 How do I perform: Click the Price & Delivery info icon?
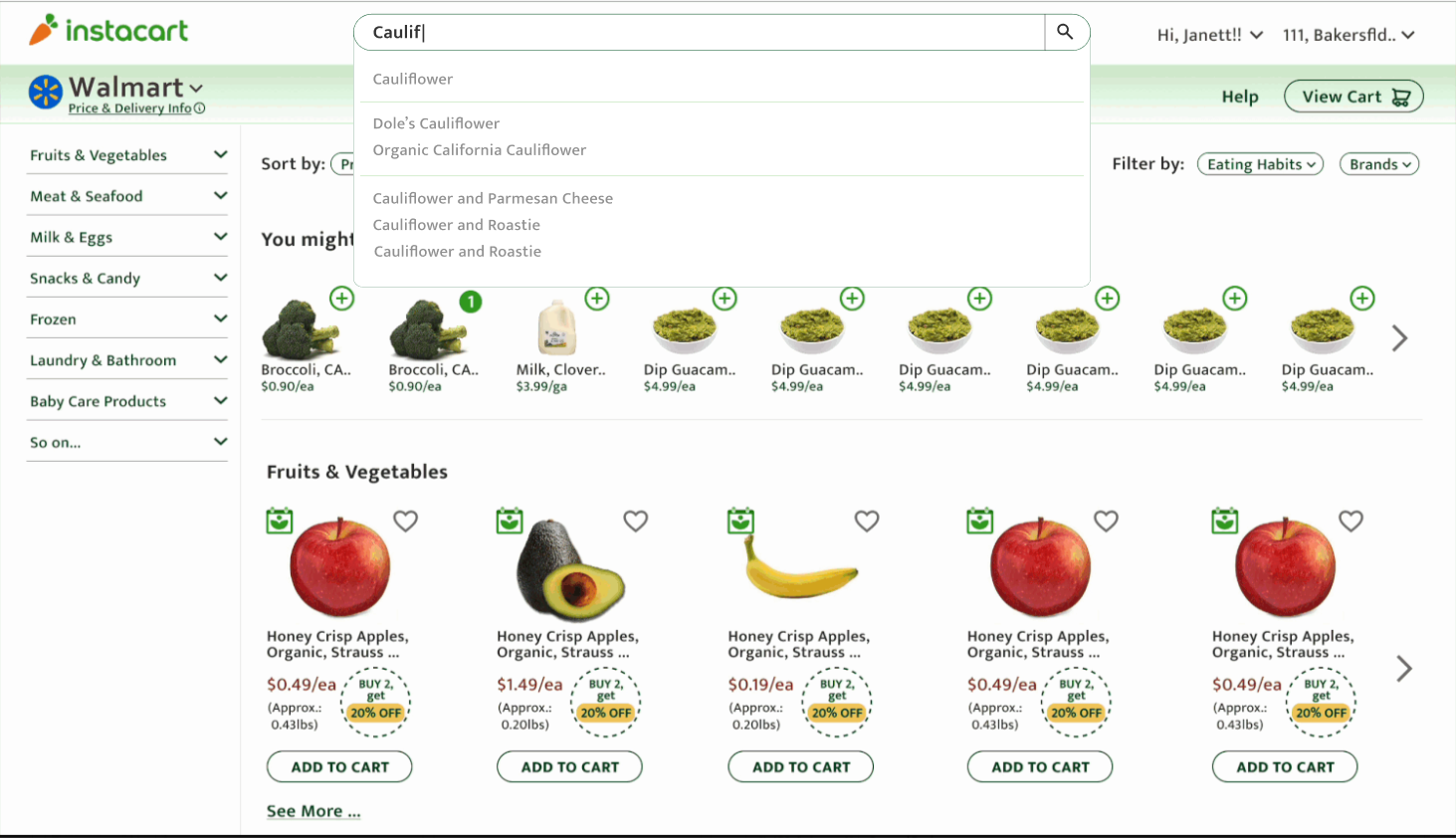(x=200, y=108)
